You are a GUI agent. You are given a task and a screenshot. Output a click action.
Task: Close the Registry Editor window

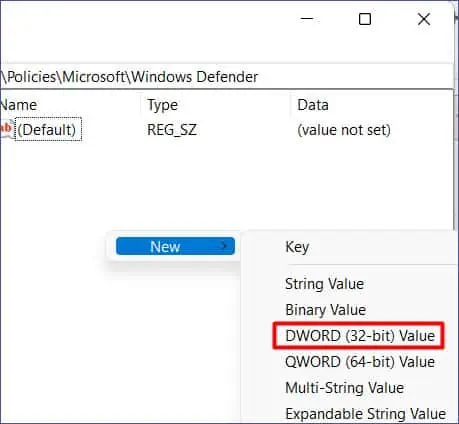[424, 19]
